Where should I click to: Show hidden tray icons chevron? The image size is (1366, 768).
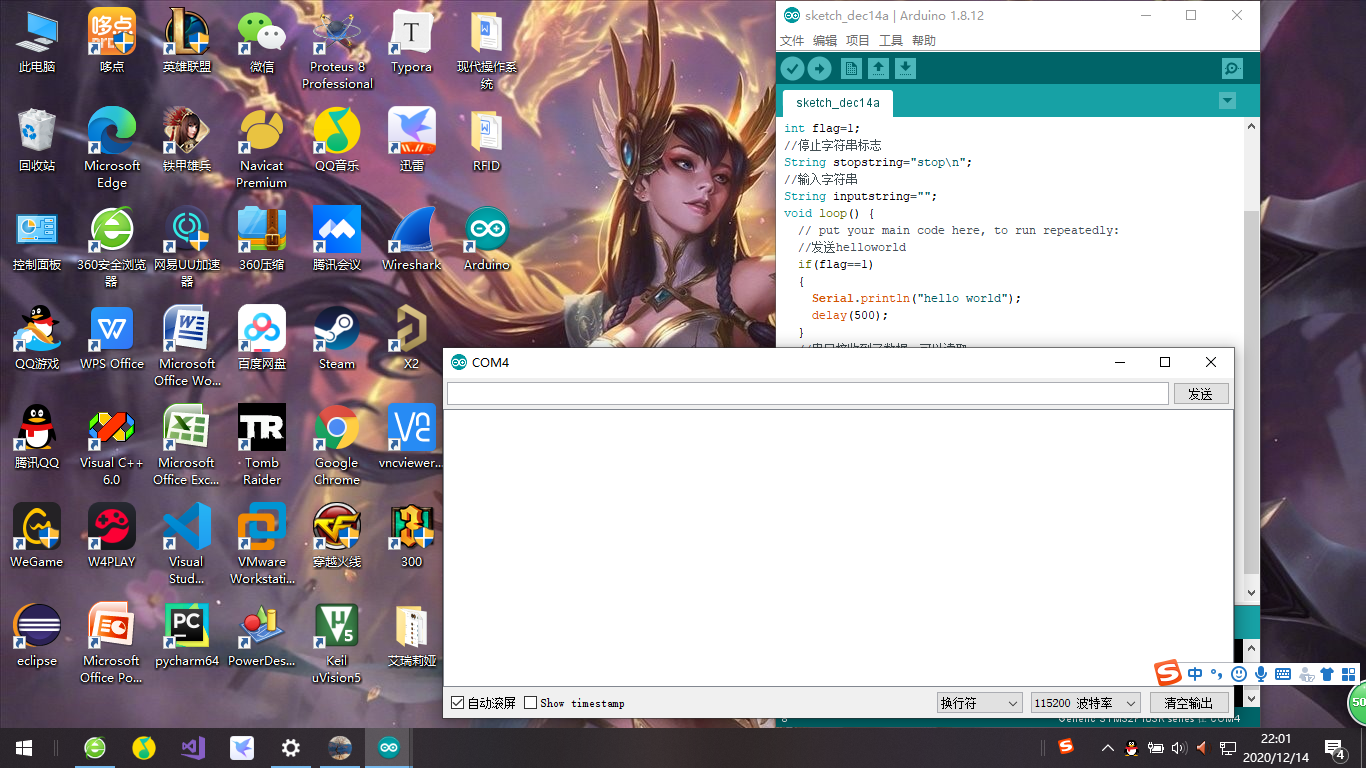[x=1107, y=747]
